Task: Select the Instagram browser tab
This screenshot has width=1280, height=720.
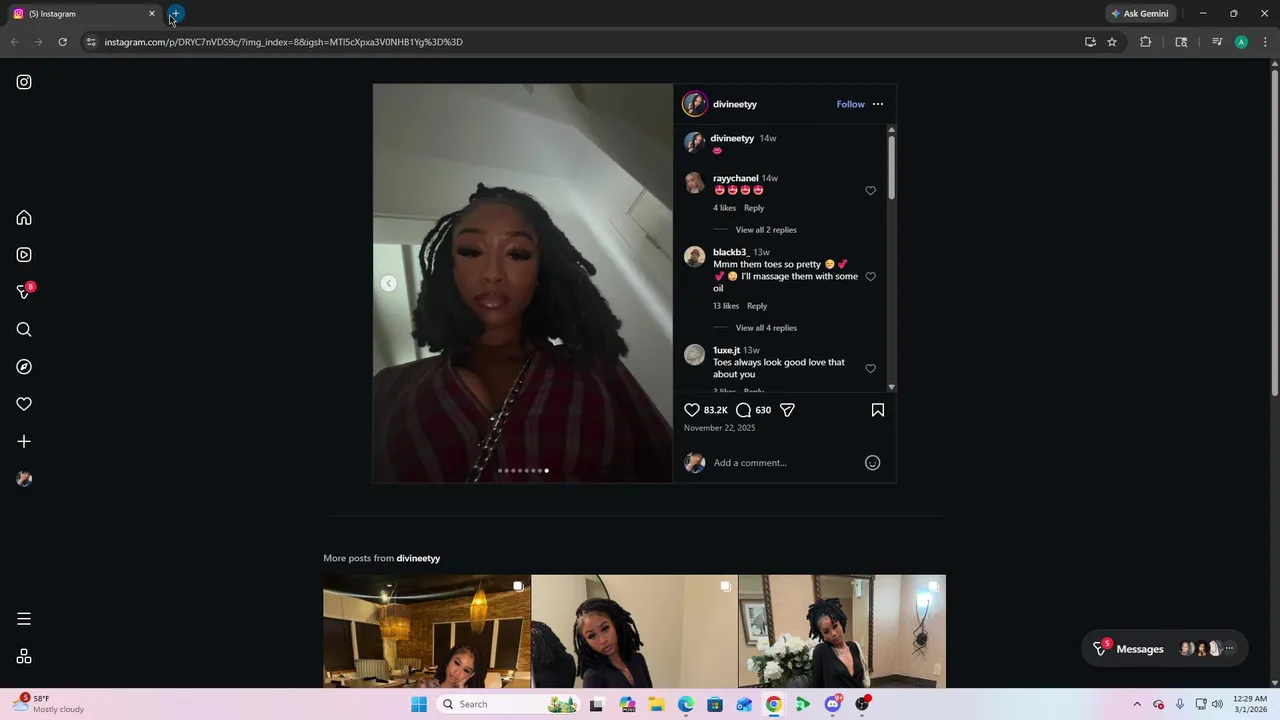Action: click(85, 14)
